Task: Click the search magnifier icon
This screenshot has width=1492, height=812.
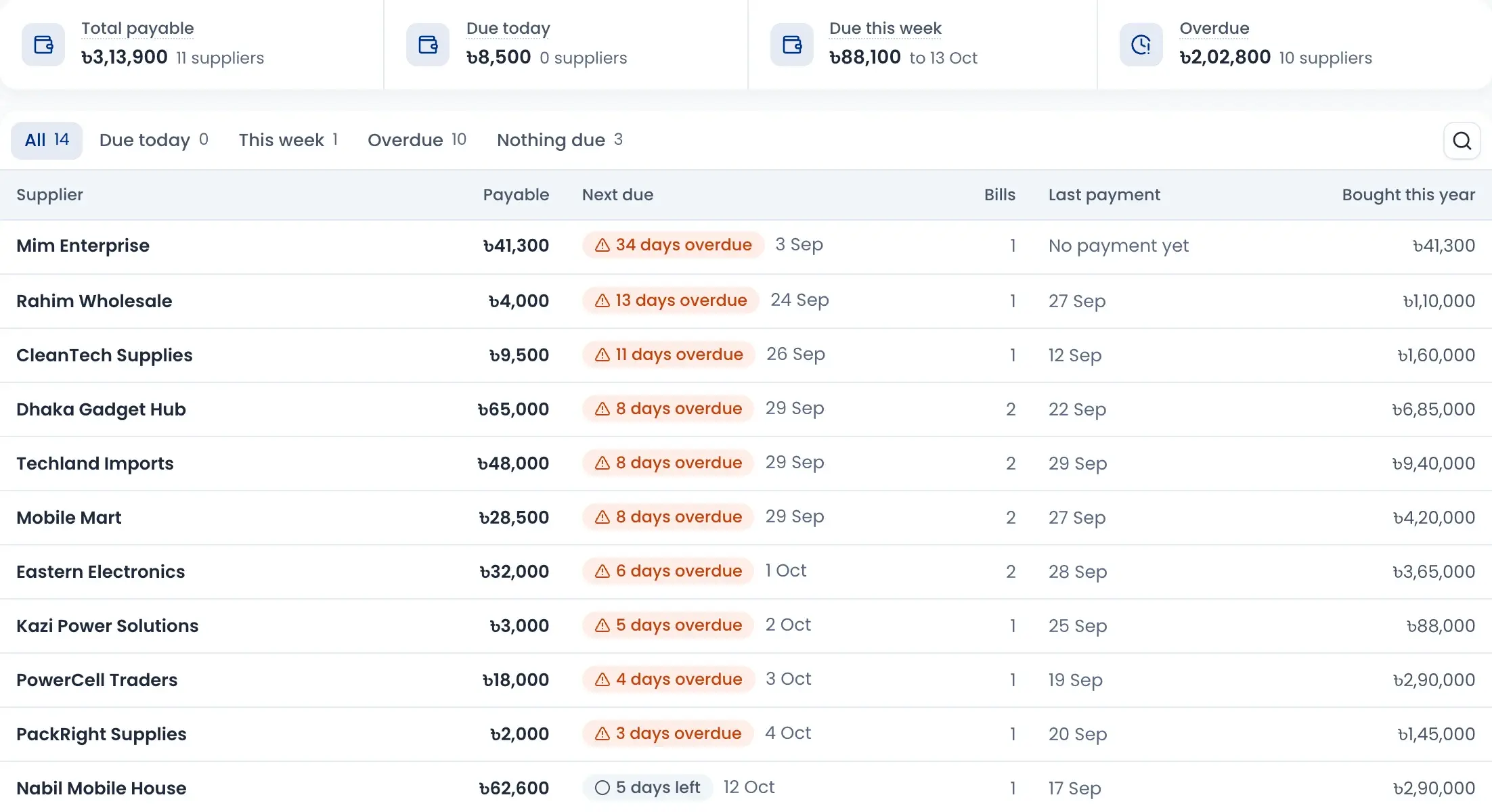Action: coord(1462,141)
